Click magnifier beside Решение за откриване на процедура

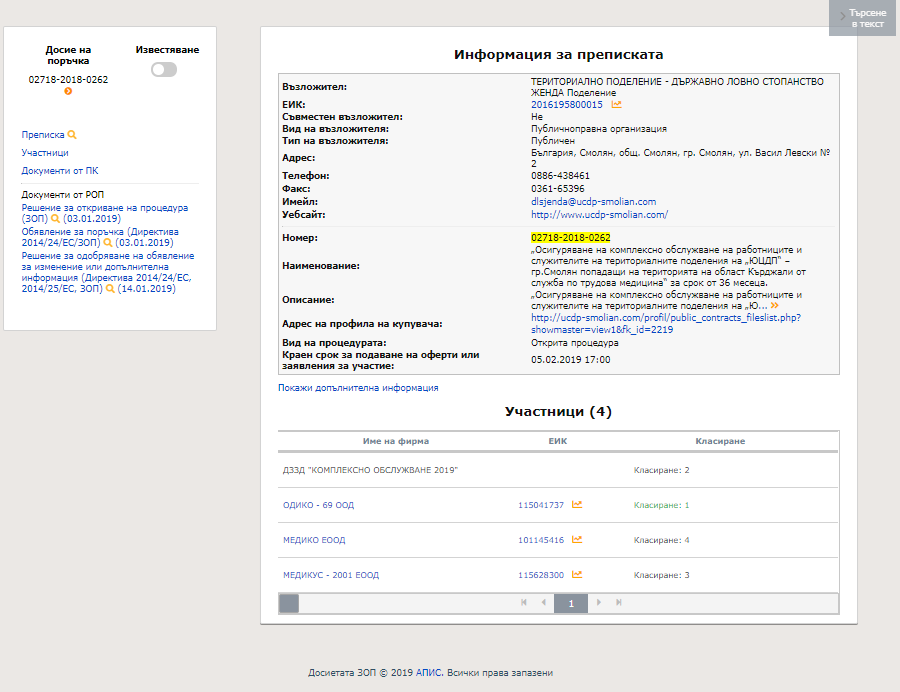56,218
